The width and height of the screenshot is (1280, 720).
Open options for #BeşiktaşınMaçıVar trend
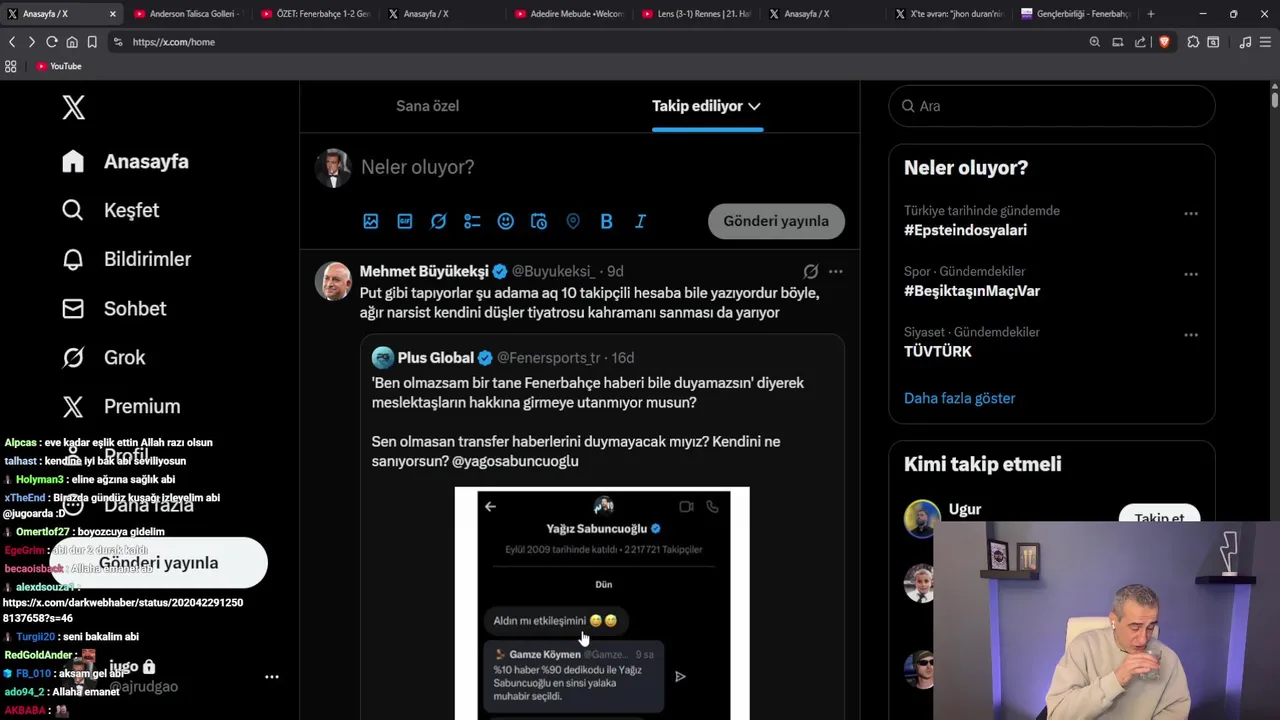coord(1191,274)
